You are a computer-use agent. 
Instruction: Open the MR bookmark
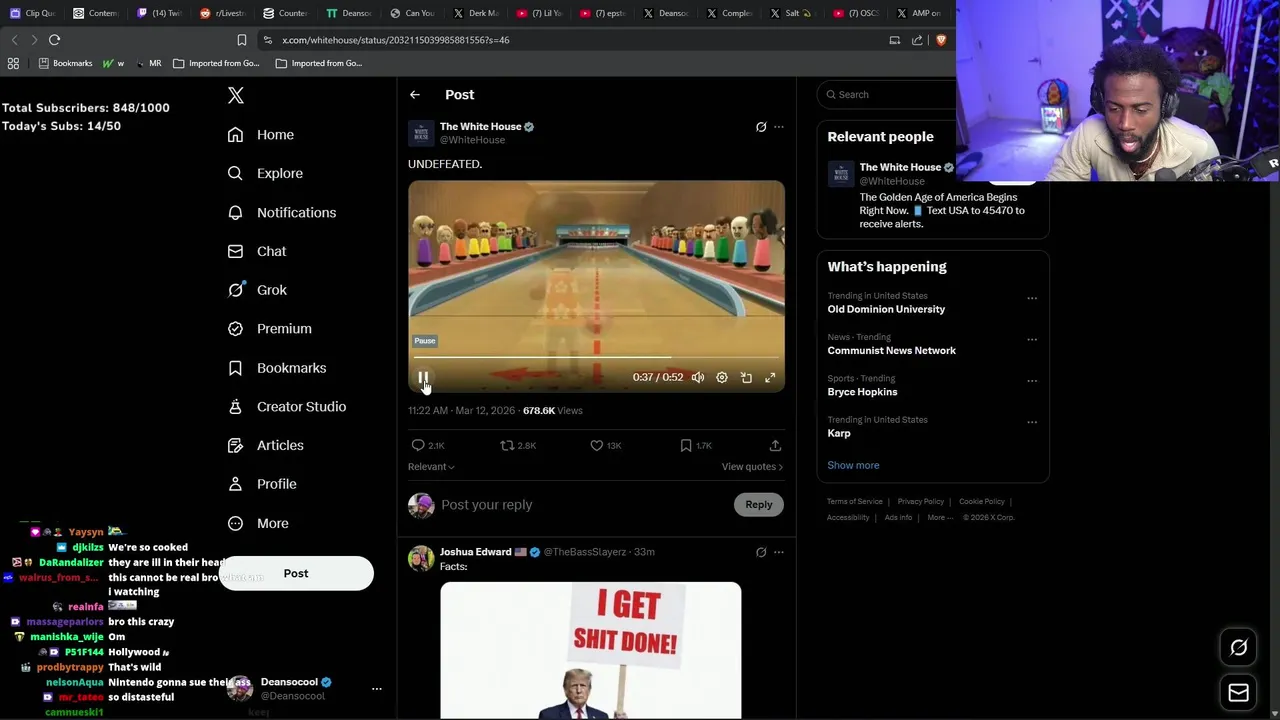click(147, 63)
